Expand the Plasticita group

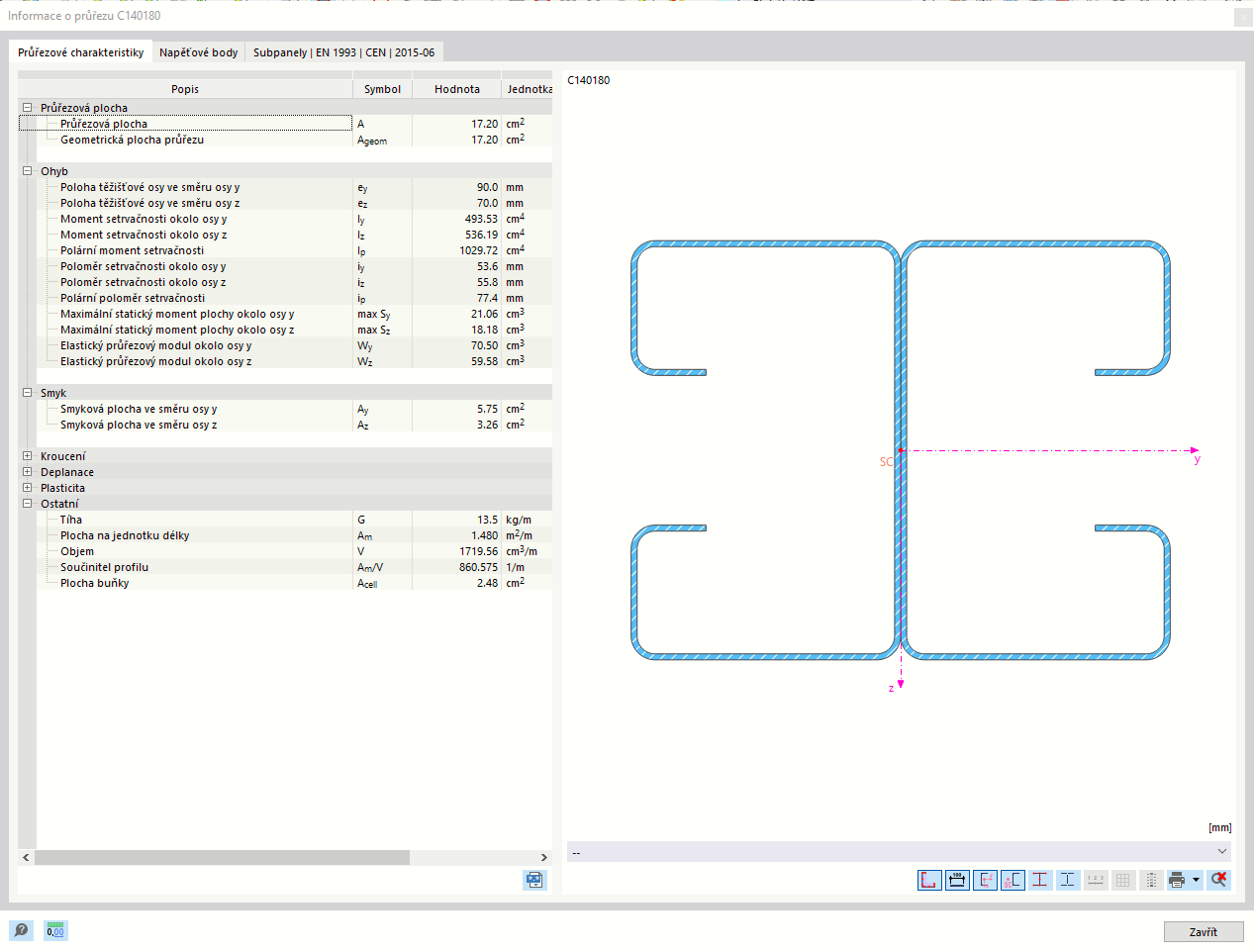[28, 488]
